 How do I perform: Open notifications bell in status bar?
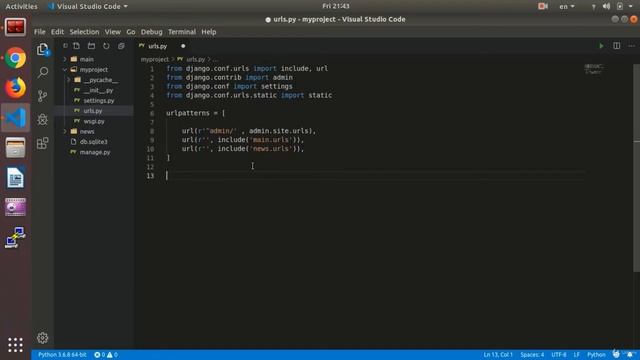[x=630, y=355]
